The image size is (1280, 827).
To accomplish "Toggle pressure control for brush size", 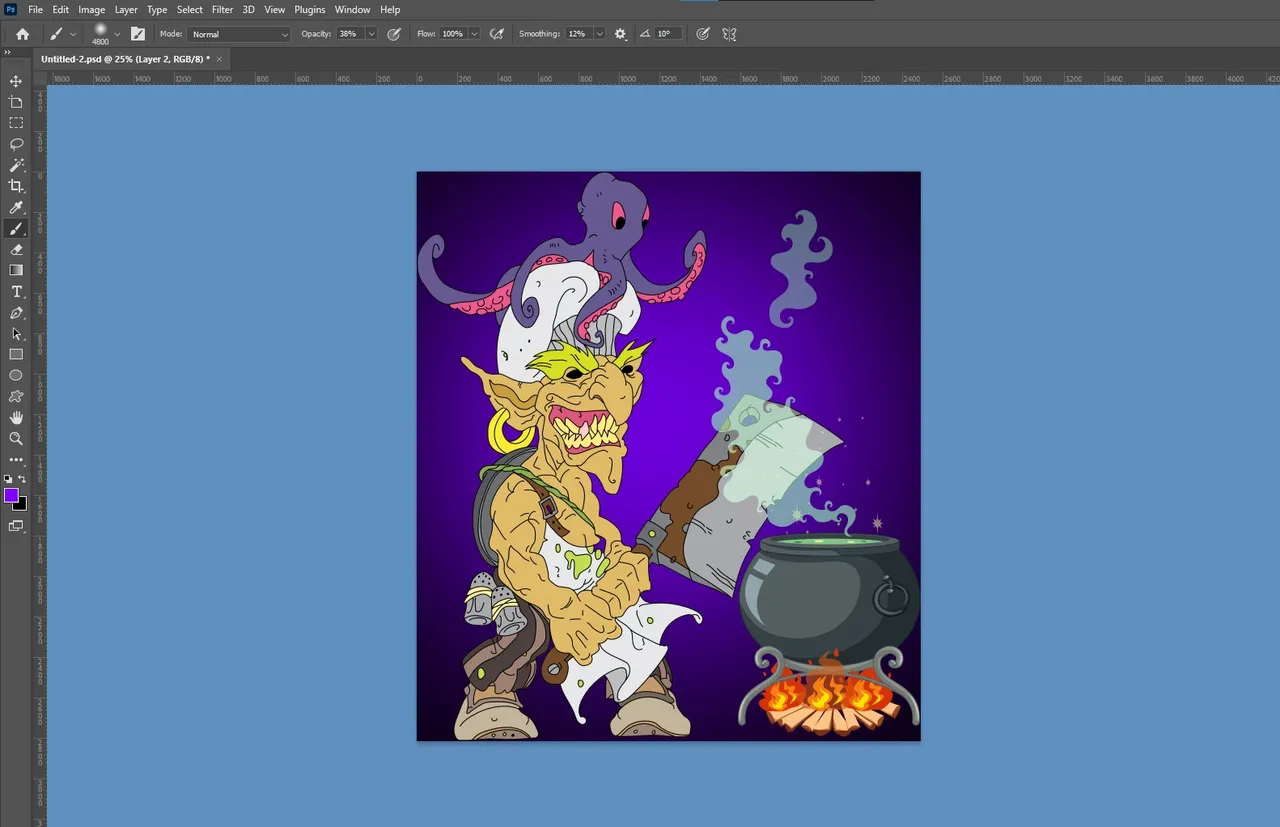I will click(703, 34).
